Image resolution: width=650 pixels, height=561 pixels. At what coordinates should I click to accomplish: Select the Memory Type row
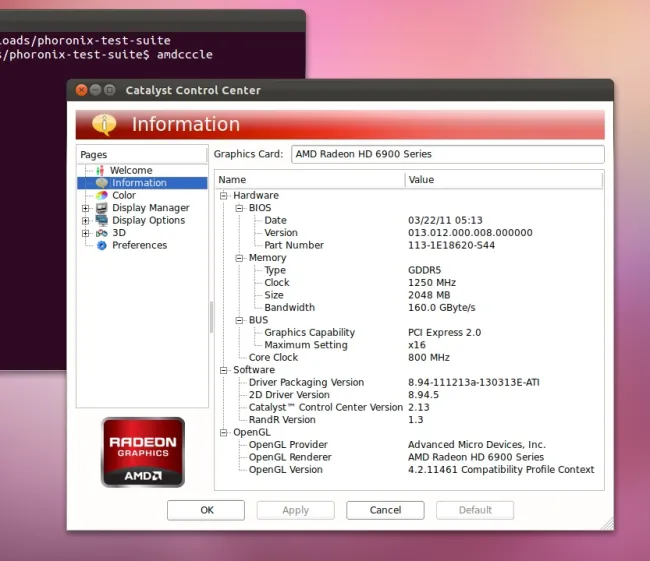(409, 270)
